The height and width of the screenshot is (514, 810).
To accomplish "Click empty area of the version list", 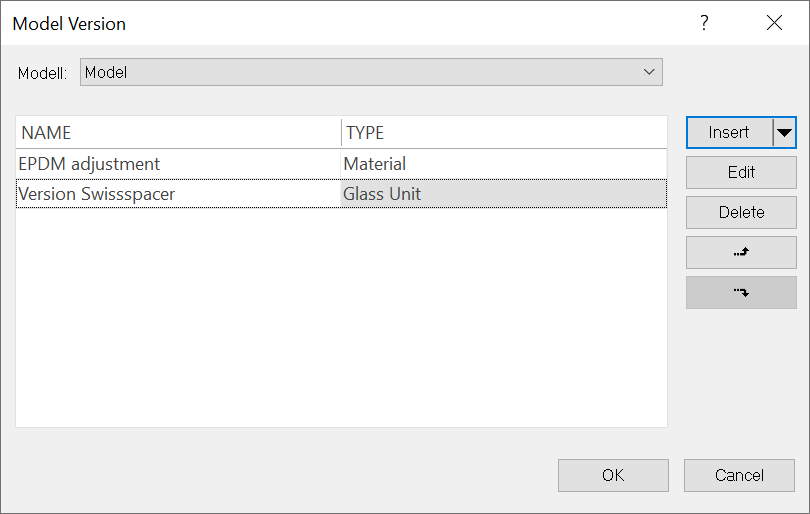I will [341, 318].
